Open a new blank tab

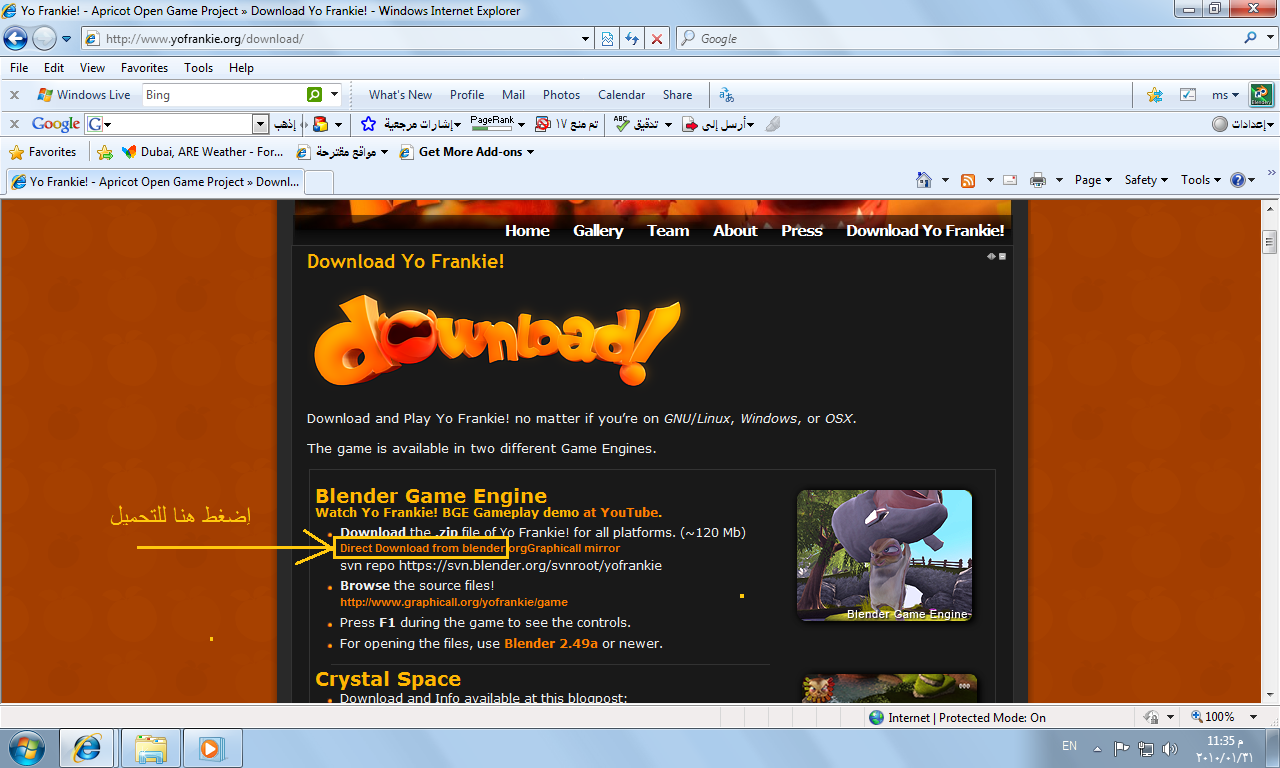click(318, 182)
